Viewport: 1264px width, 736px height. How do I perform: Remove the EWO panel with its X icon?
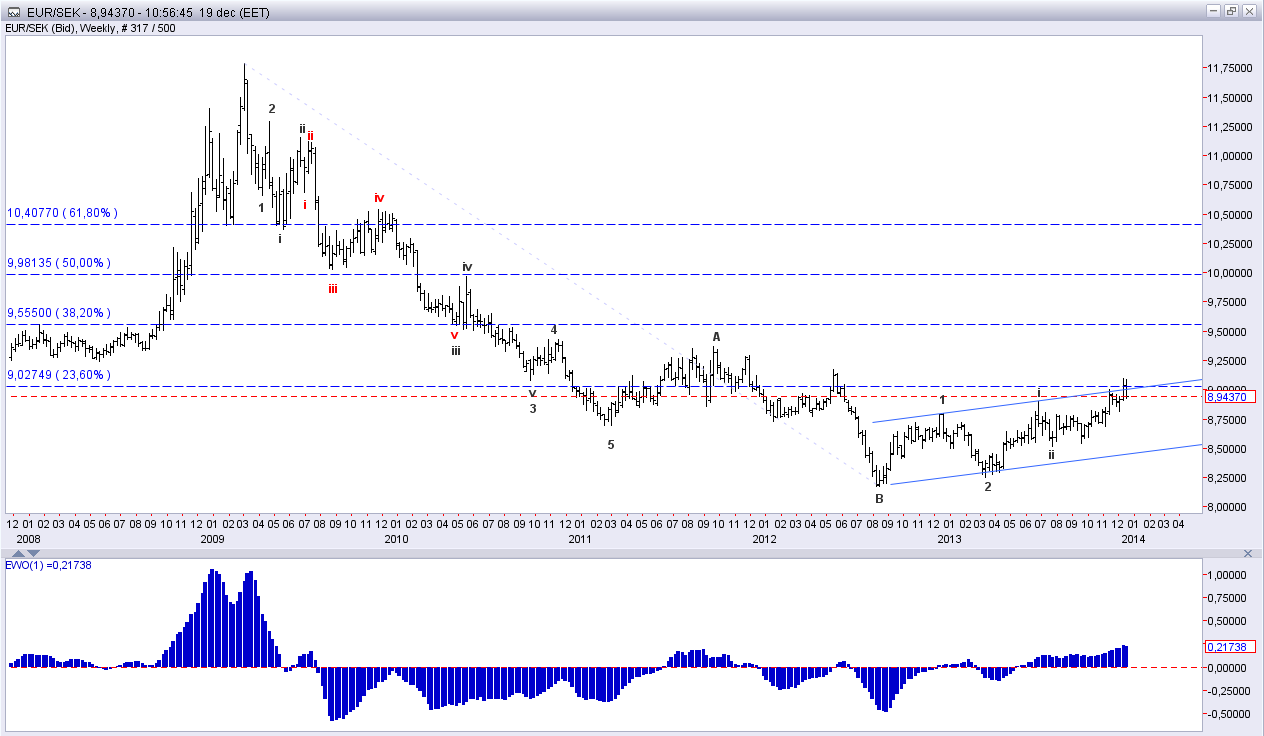[1248, 552]
